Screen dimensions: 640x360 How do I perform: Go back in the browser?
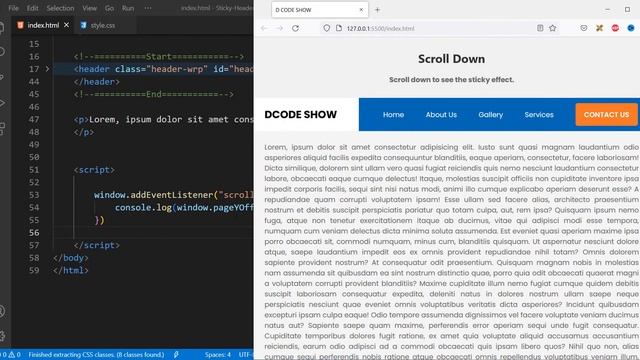[264, 28]
